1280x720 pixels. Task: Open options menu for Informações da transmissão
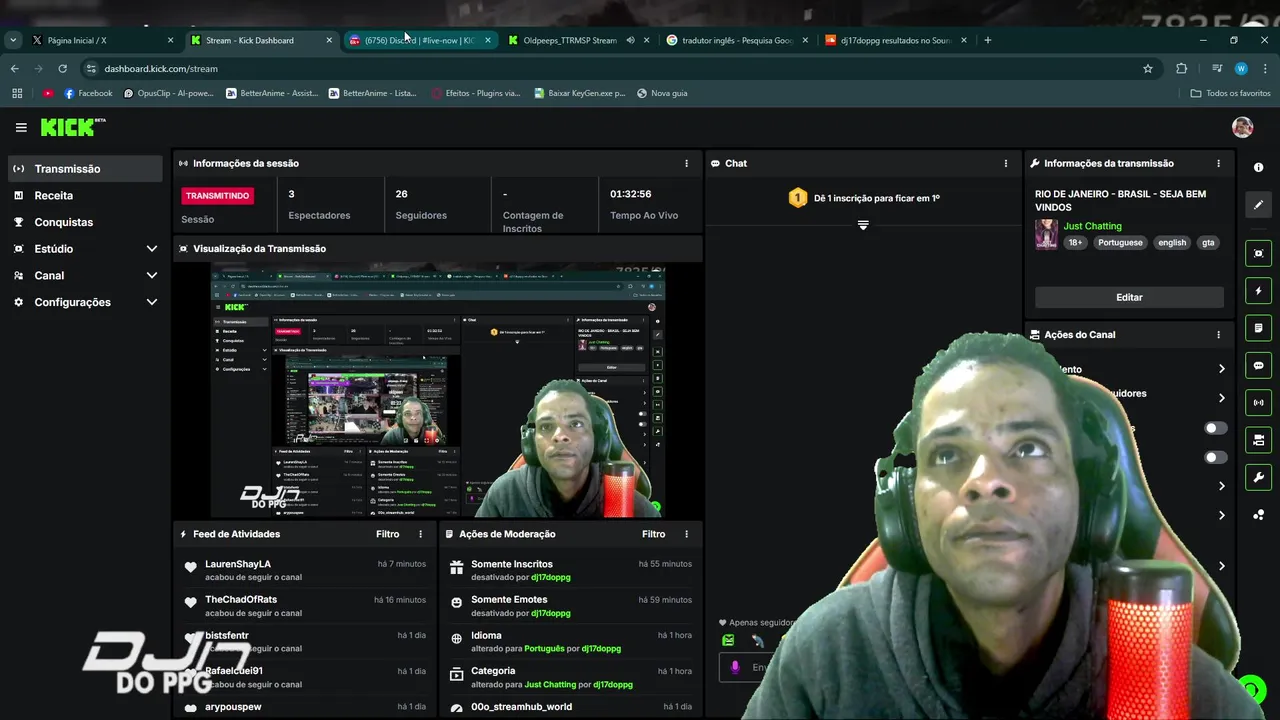point(1218,163)
